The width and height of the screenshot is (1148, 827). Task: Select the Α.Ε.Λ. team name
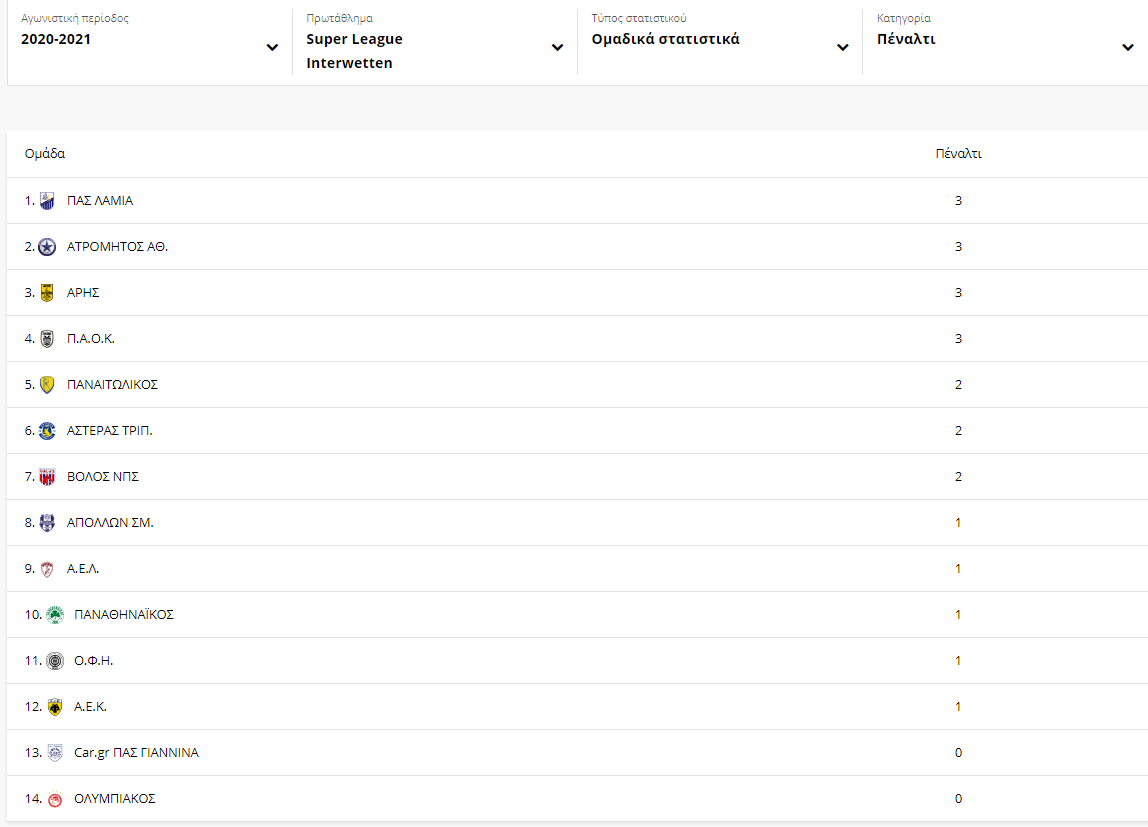click(83, 569)
